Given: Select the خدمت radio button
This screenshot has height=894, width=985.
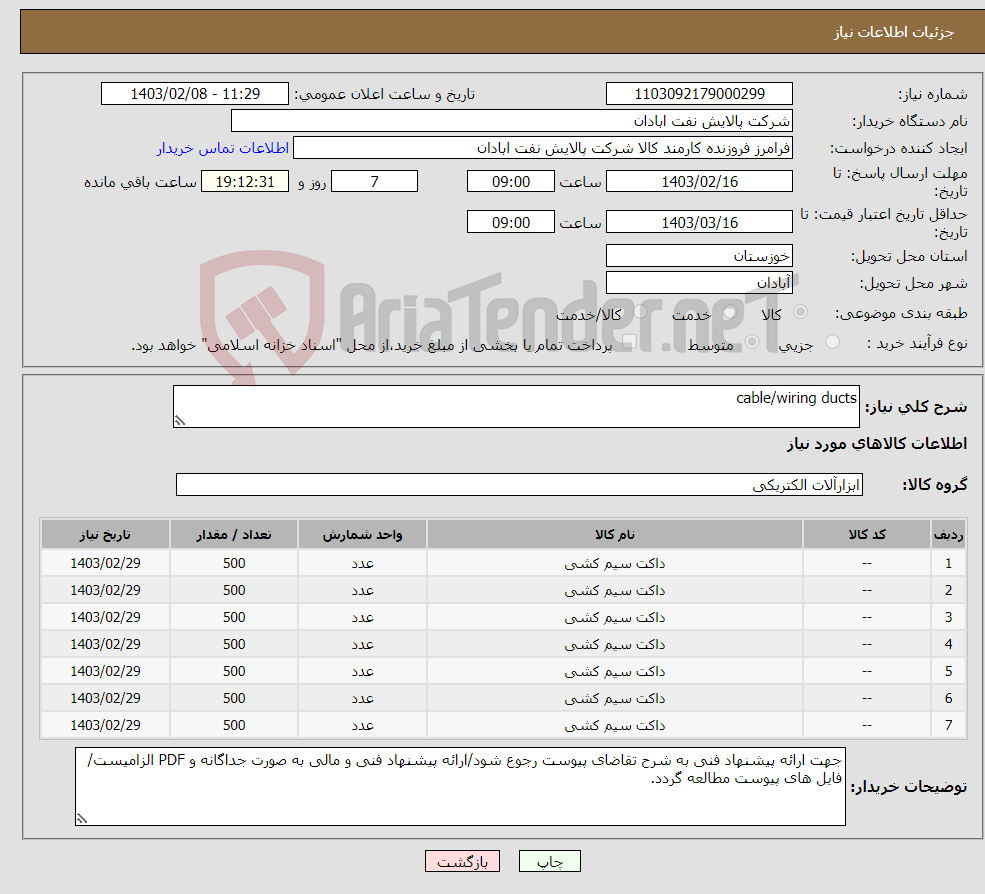Looking at the screenshot, I should (x=729, y=312).
